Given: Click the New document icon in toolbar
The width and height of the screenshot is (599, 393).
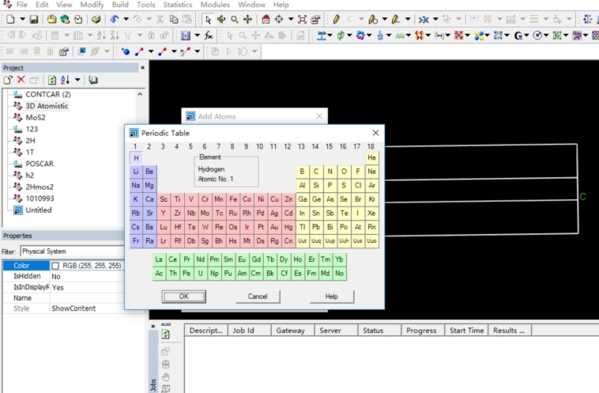Looking at the screenshot, I should click(x=11, y=19).
